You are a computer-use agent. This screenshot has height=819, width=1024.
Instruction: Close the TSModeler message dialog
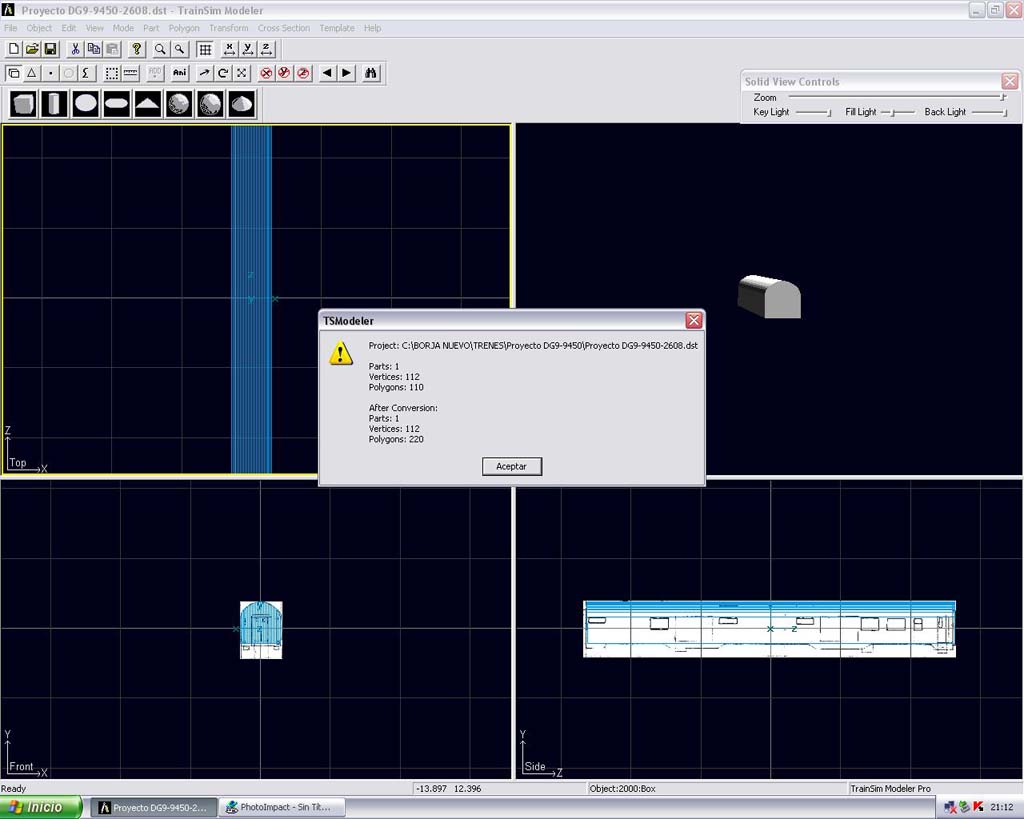[693, 321]
